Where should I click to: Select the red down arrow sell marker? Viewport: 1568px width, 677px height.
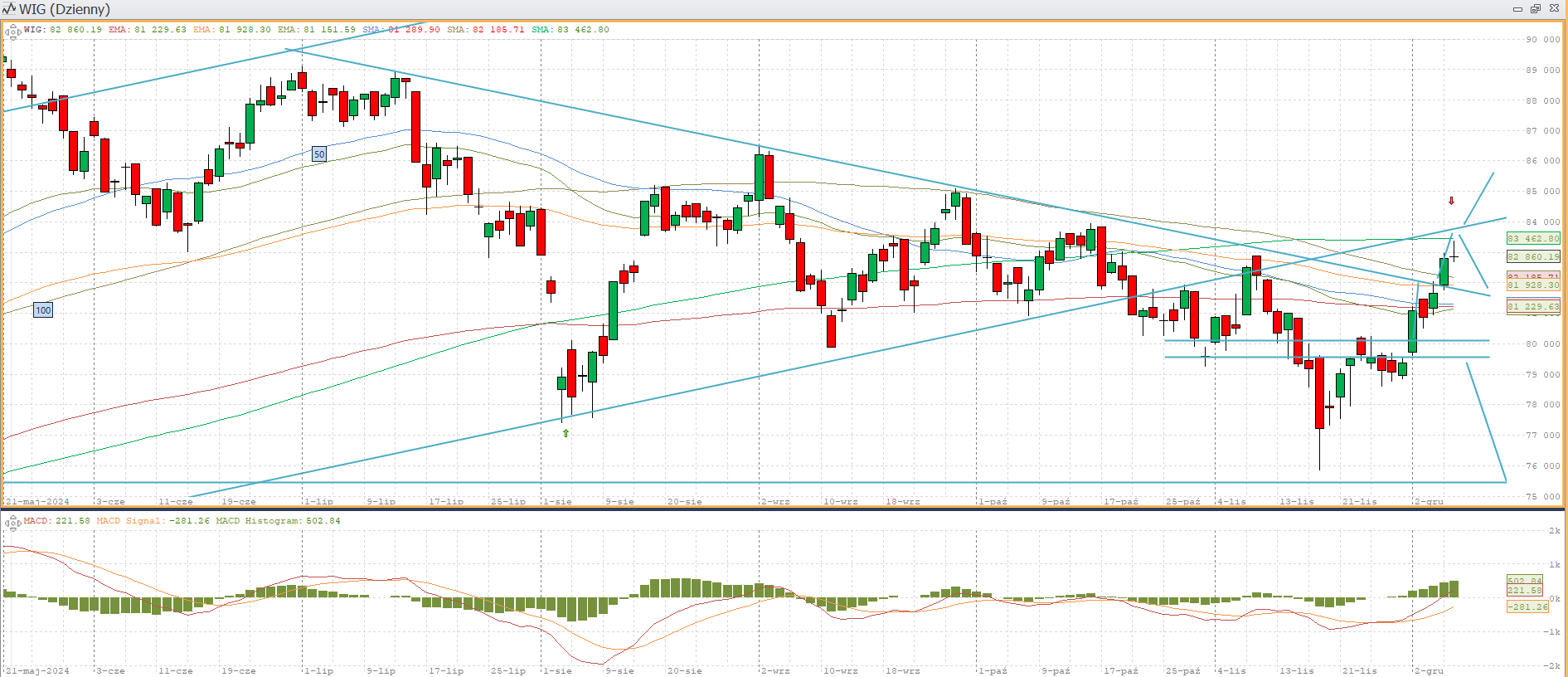(x=1451, y=201)
